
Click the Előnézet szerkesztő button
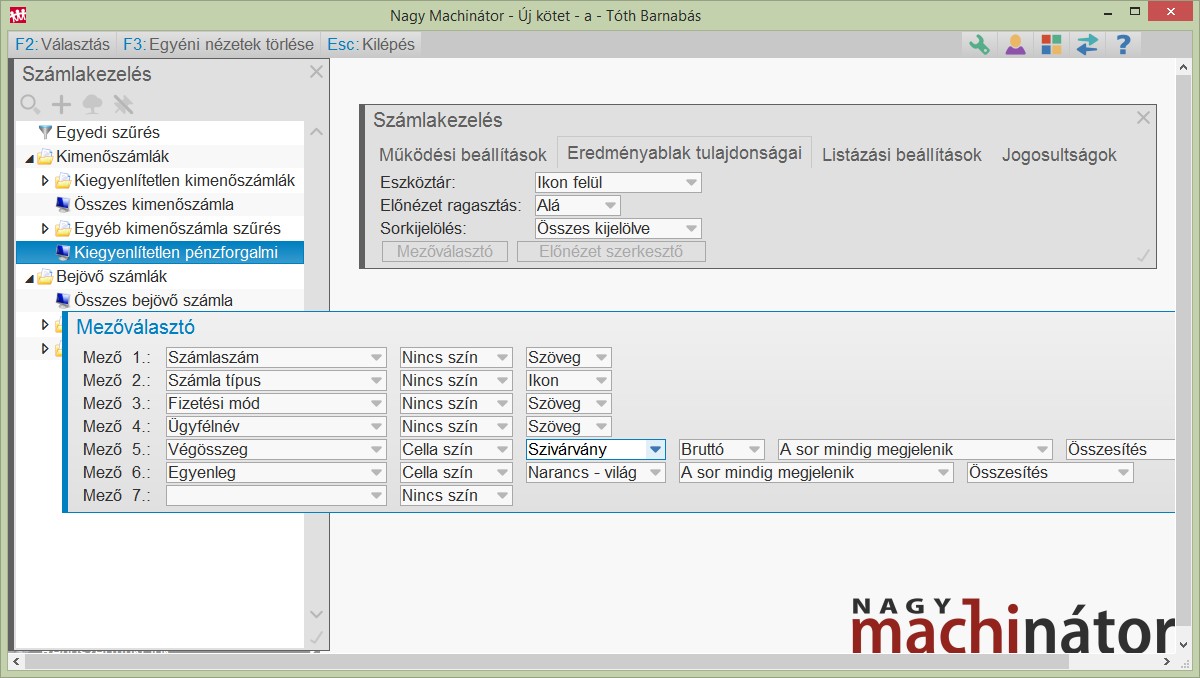611,251
